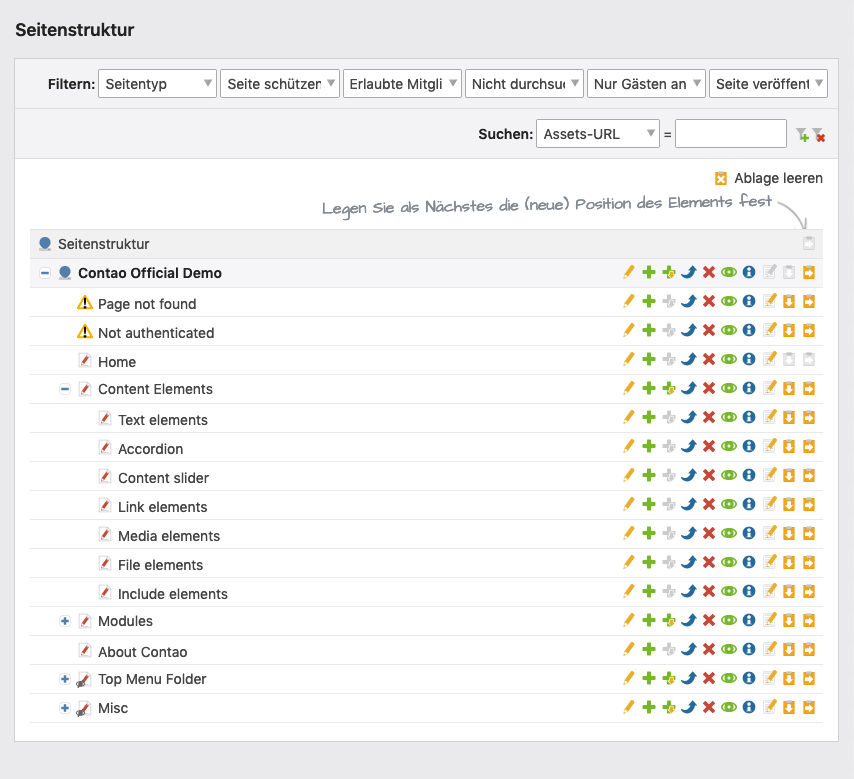The image size is (854, 779).
Task: Duplicate Content Elements with its subpages
Action: point(669,388)
